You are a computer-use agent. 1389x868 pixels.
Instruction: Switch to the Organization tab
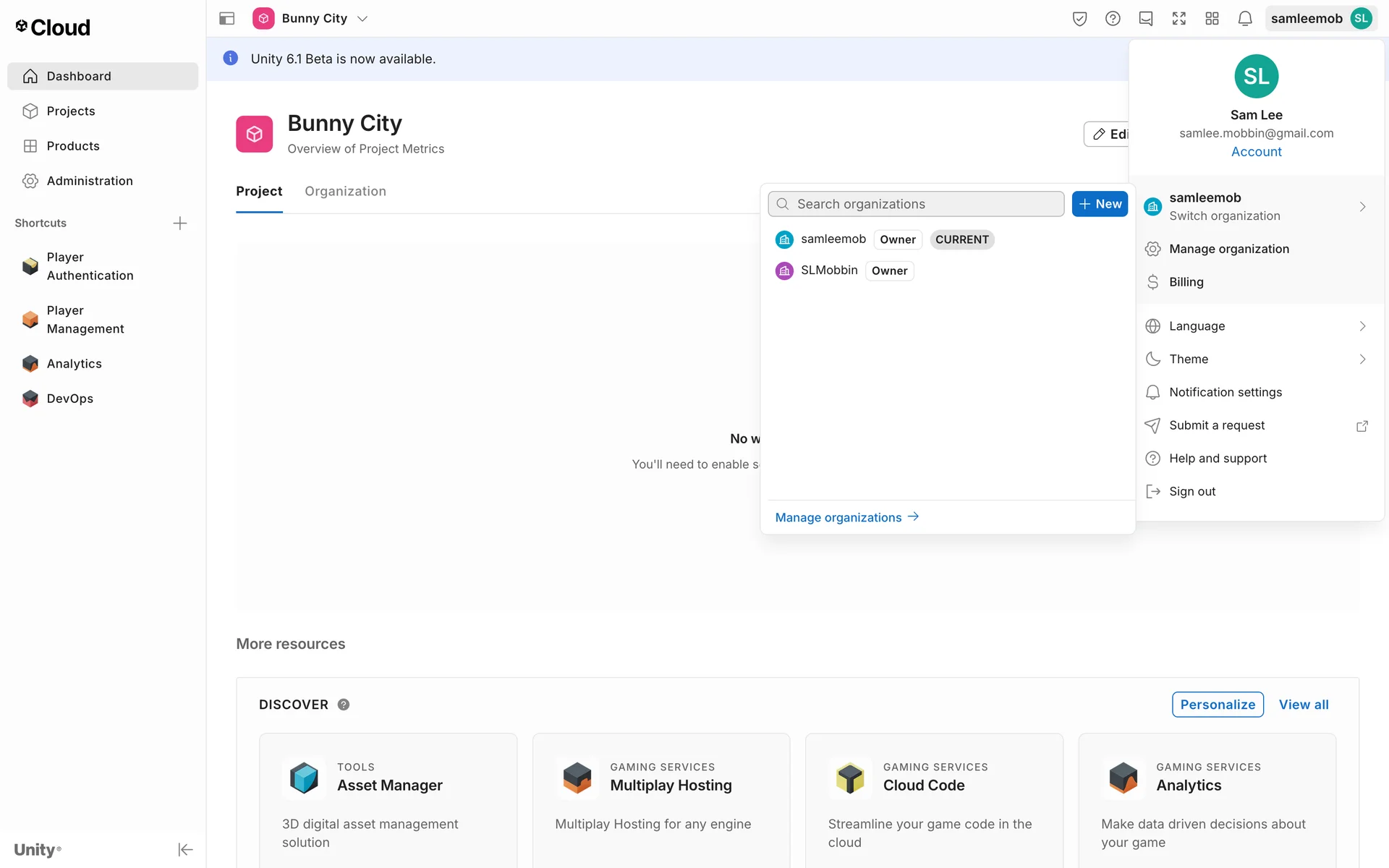(345, 192)
